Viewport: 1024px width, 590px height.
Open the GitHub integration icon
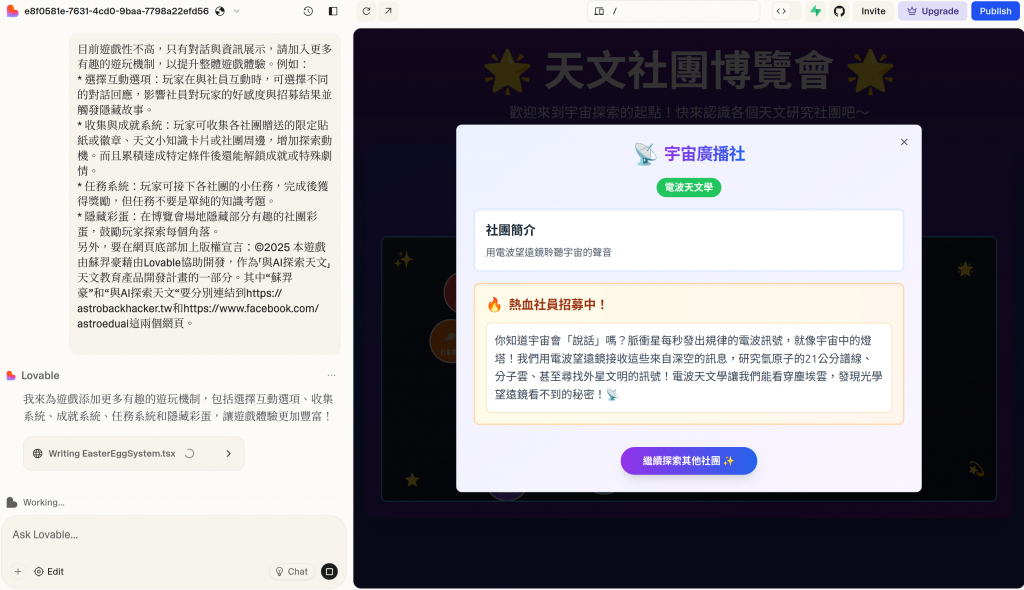tap(839, 11)
